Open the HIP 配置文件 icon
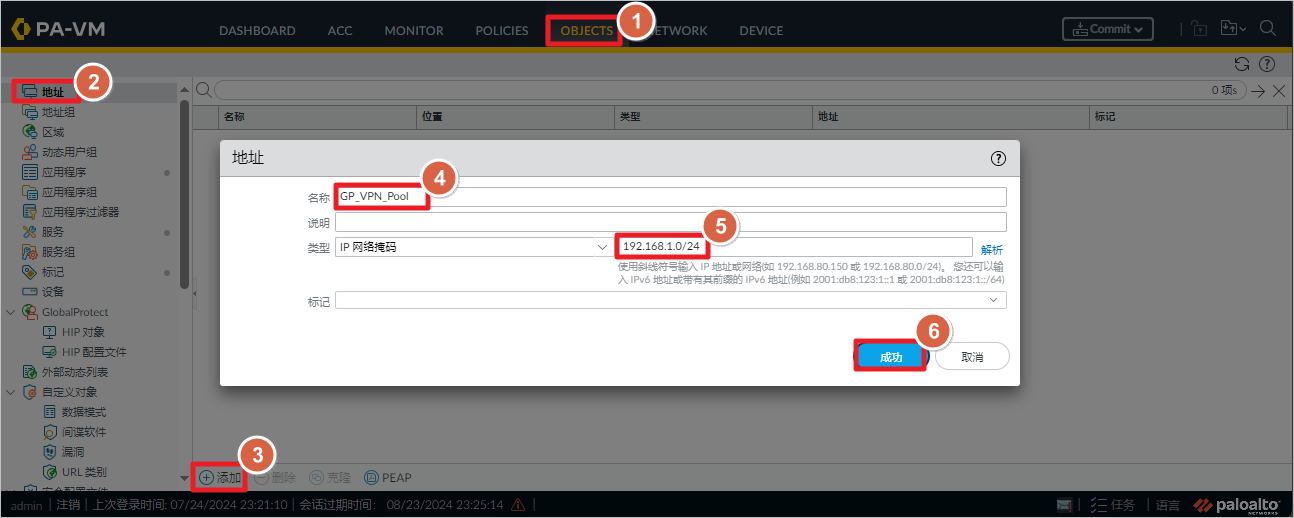The image size is (1294, 518). click(x=50, y=352)
